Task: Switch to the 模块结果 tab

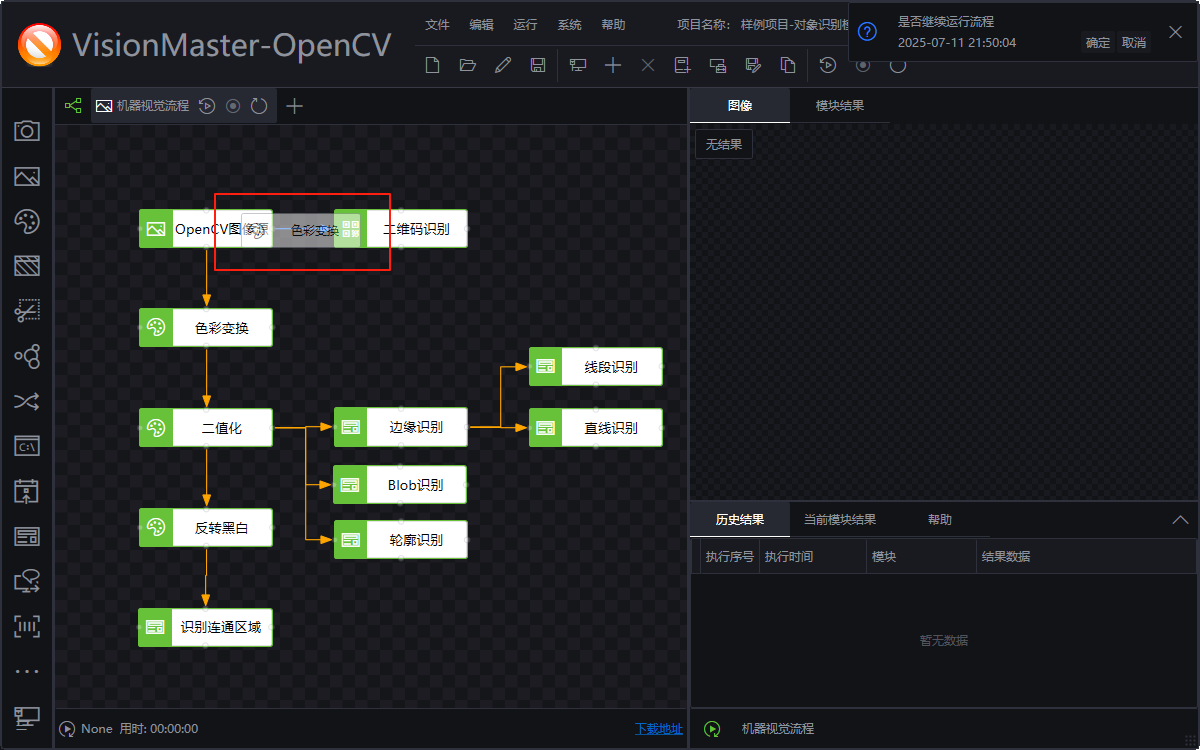Action: 839,104
